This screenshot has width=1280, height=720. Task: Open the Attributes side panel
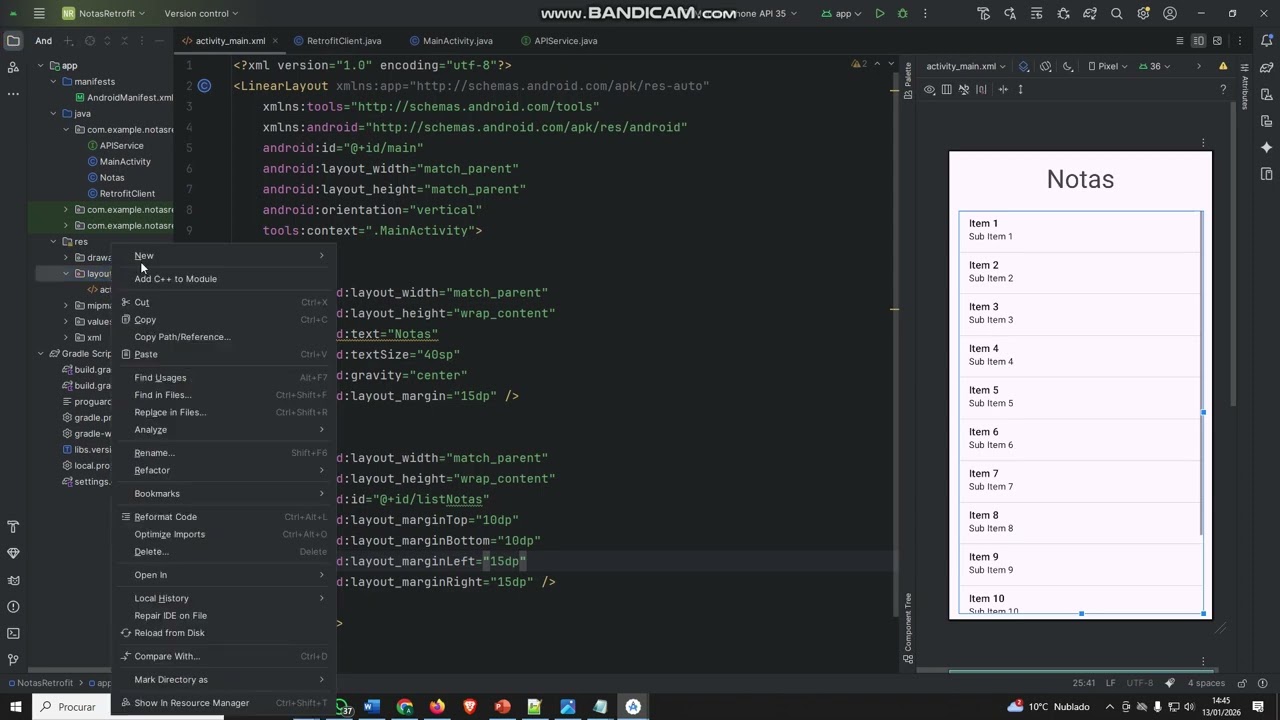(1245, 86)
